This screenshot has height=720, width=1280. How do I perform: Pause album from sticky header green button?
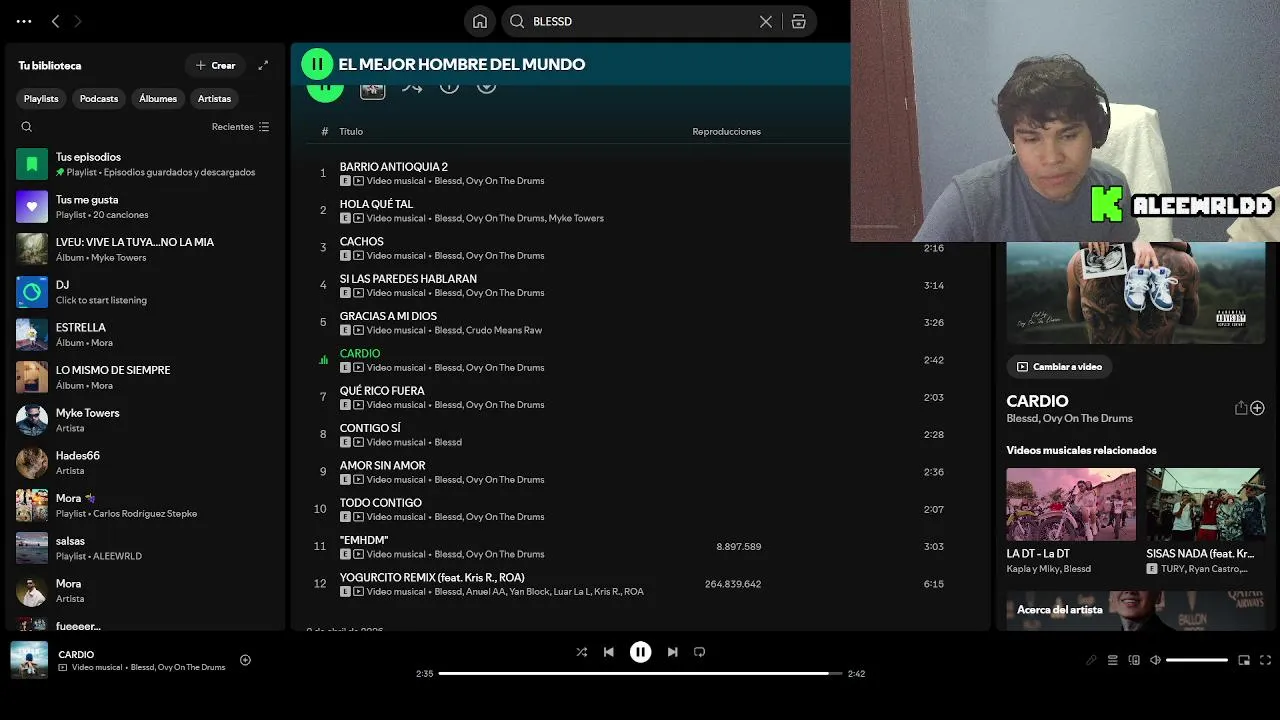tap(317, 64)
